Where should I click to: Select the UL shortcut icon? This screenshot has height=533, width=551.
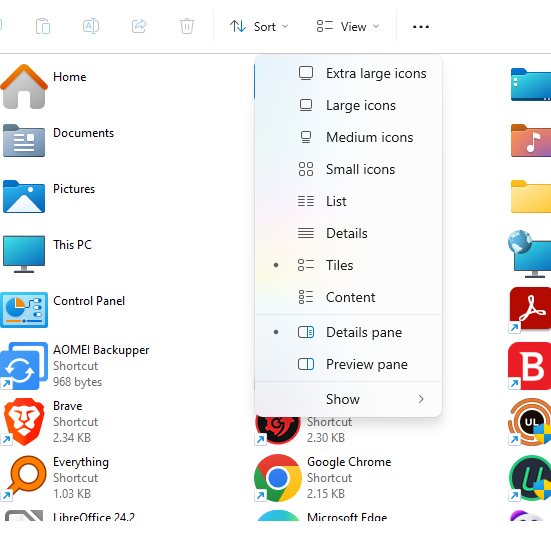[x=530, y=422]
